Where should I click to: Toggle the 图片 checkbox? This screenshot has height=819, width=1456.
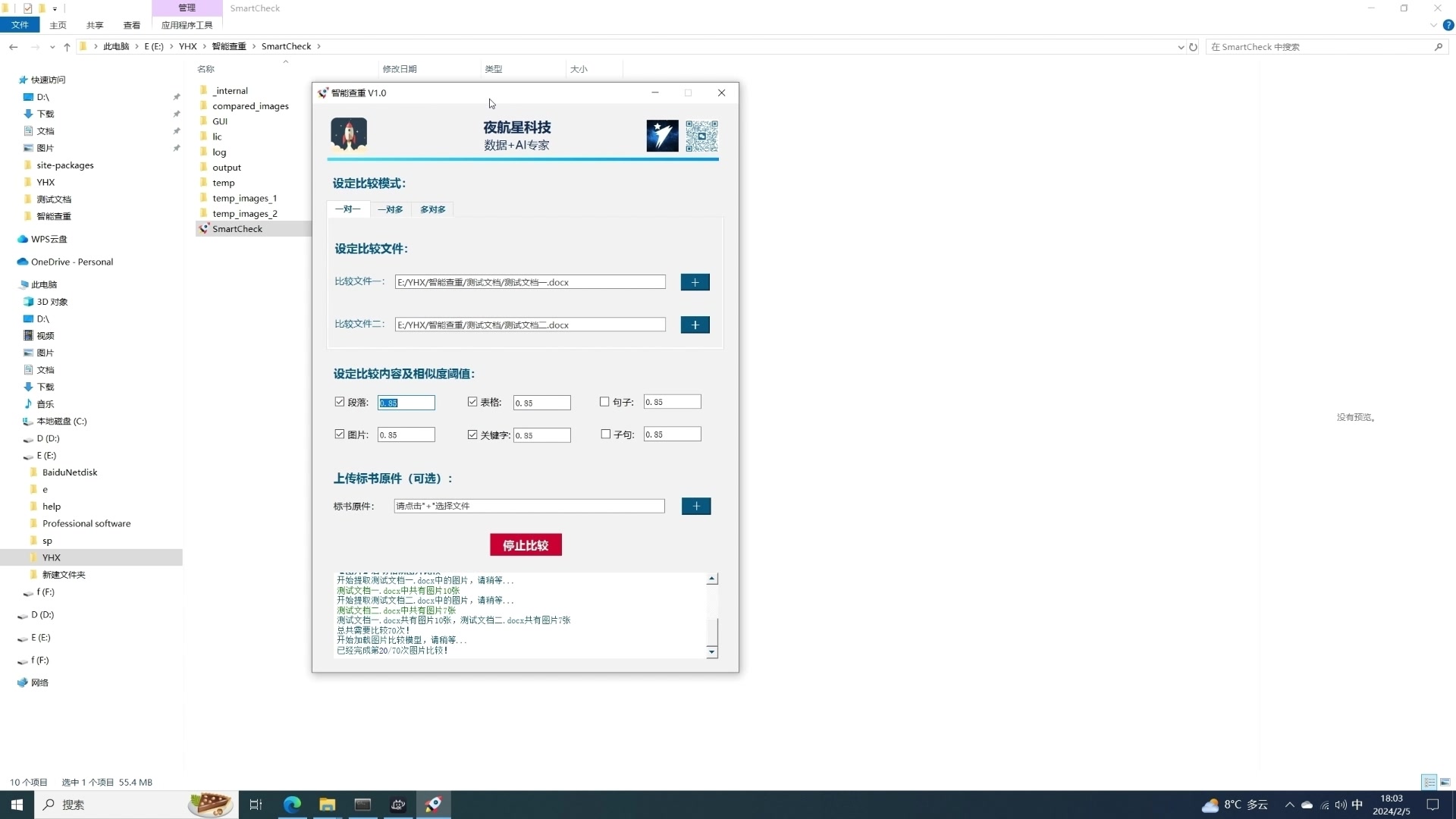tap(340, 435)
